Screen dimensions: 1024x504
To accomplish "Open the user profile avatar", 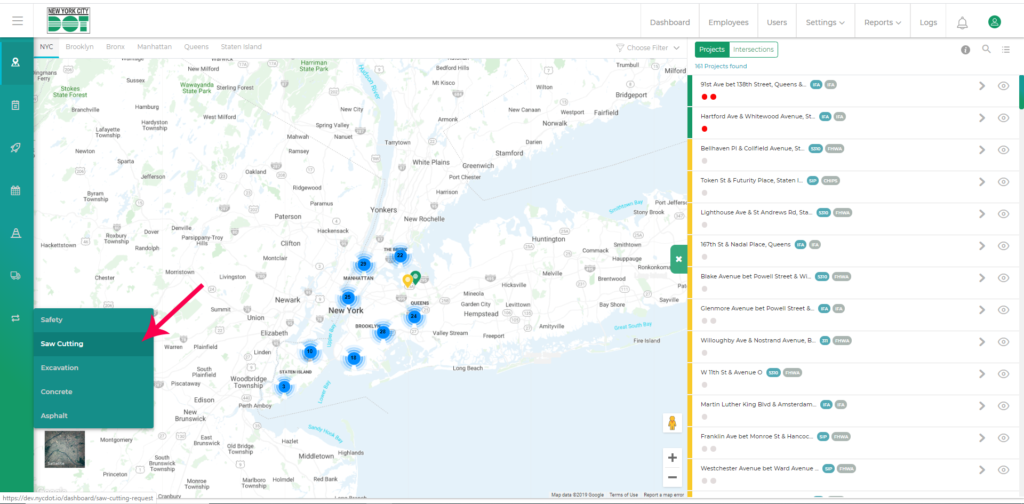I will pyautogui.click(x=994, y=22).
